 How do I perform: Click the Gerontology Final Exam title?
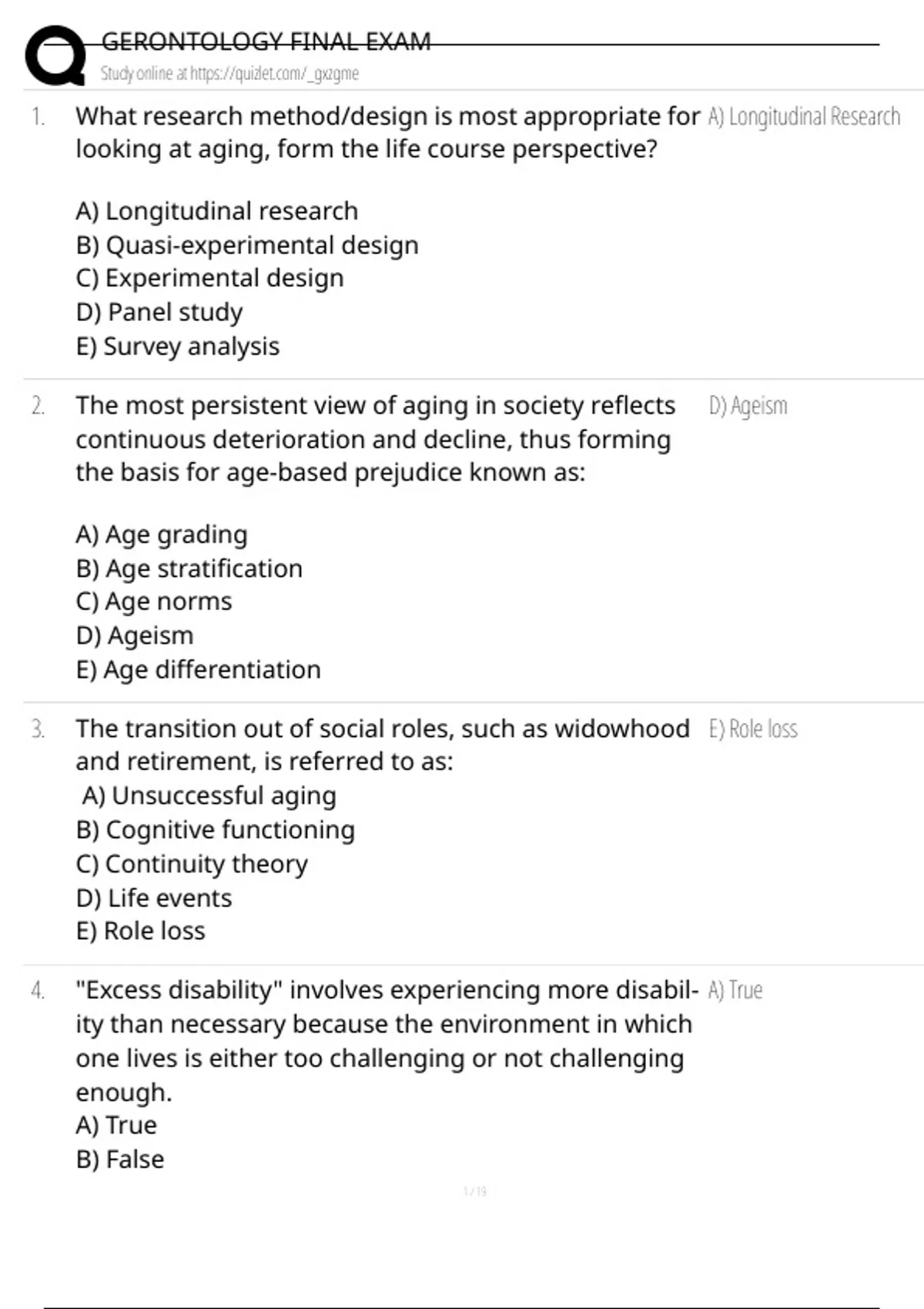tap(266, 41)
